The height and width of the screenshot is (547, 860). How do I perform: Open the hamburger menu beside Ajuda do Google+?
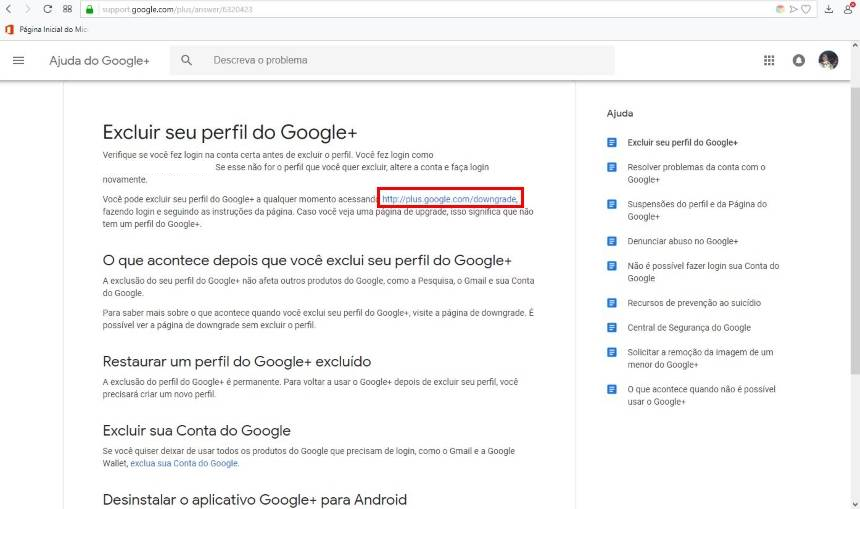19,60
